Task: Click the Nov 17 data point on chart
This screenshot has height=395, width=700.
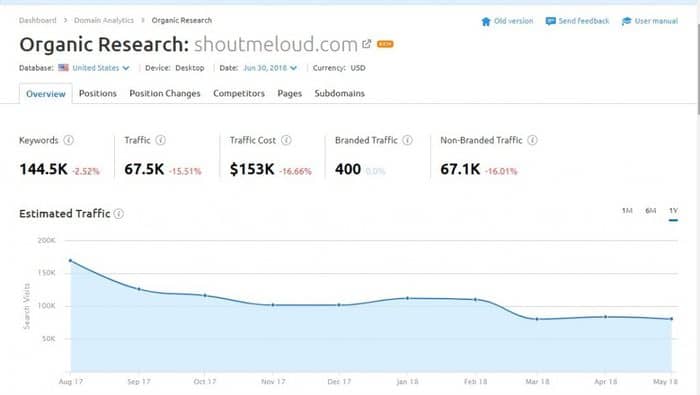Action: 273,305
